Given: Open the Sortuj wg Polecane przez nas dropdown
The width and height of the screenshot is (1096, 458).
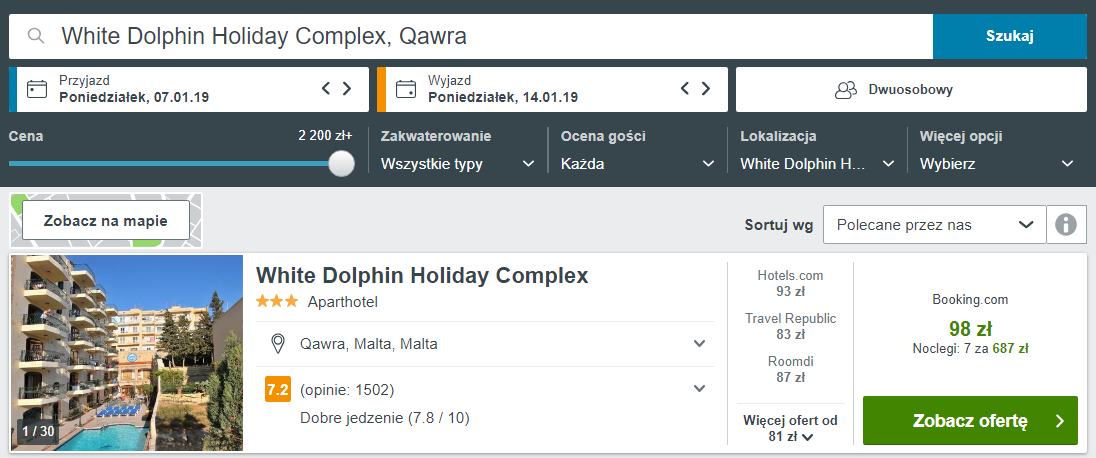Looking at the screenshot, I should [x=935, y=224].
